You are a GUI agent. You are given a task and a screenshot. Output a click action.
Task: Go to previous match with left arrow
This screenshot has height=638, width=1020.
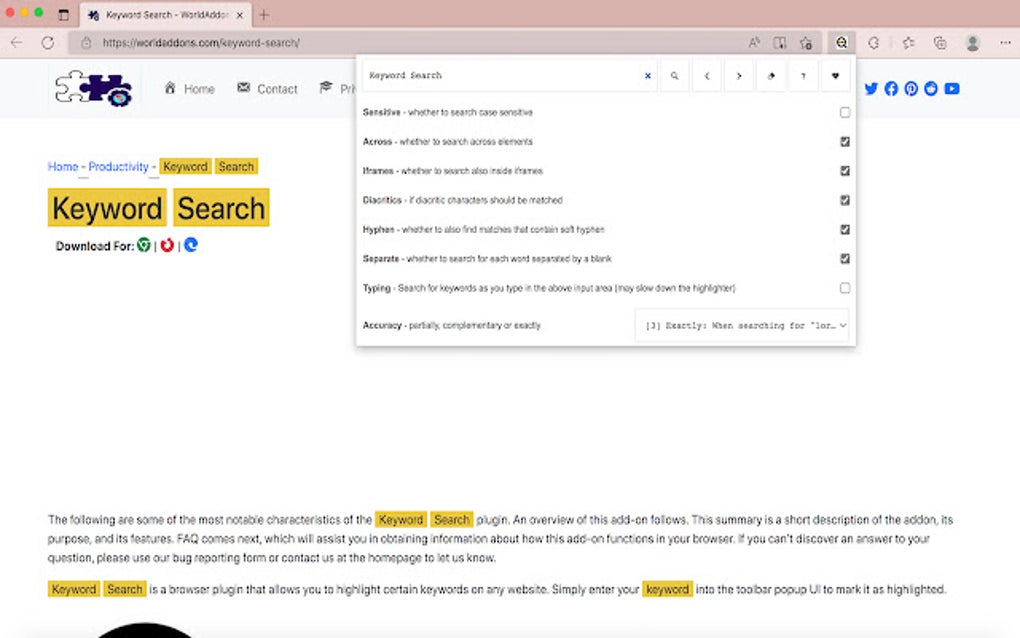tap(706, 75)
